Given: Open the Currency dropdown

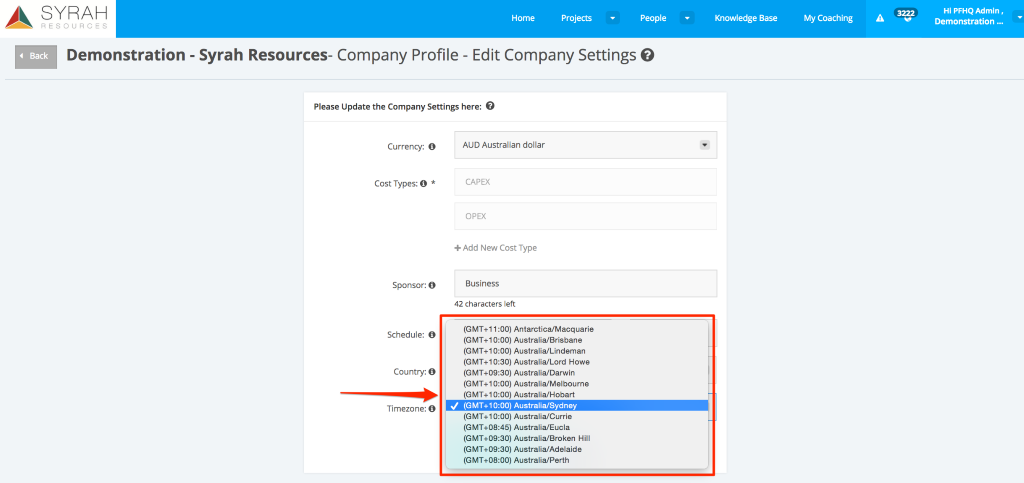Looking at the screenshot, I should 585,145.
